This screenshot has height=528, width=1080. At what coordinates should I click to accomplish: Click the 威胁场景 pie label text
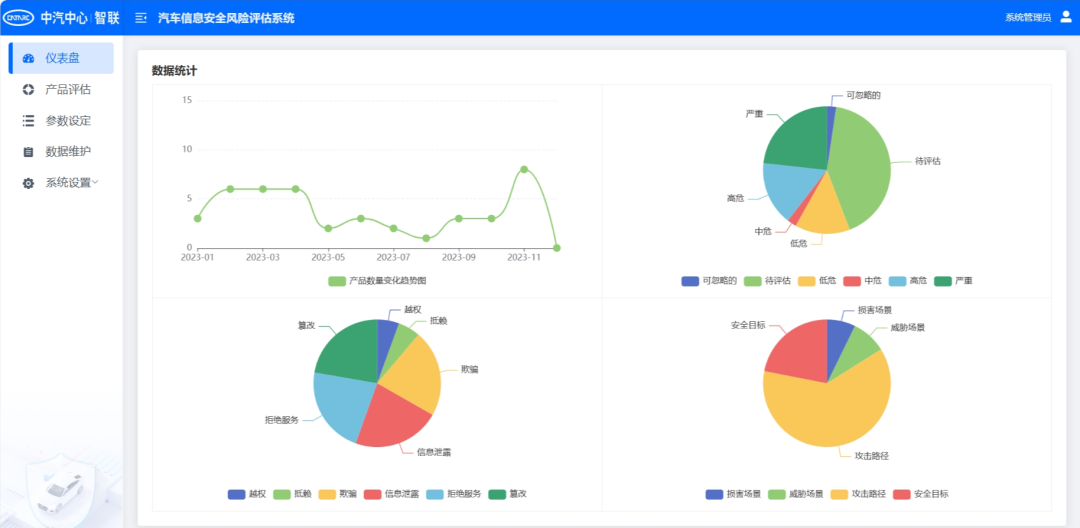click(908, 328)
